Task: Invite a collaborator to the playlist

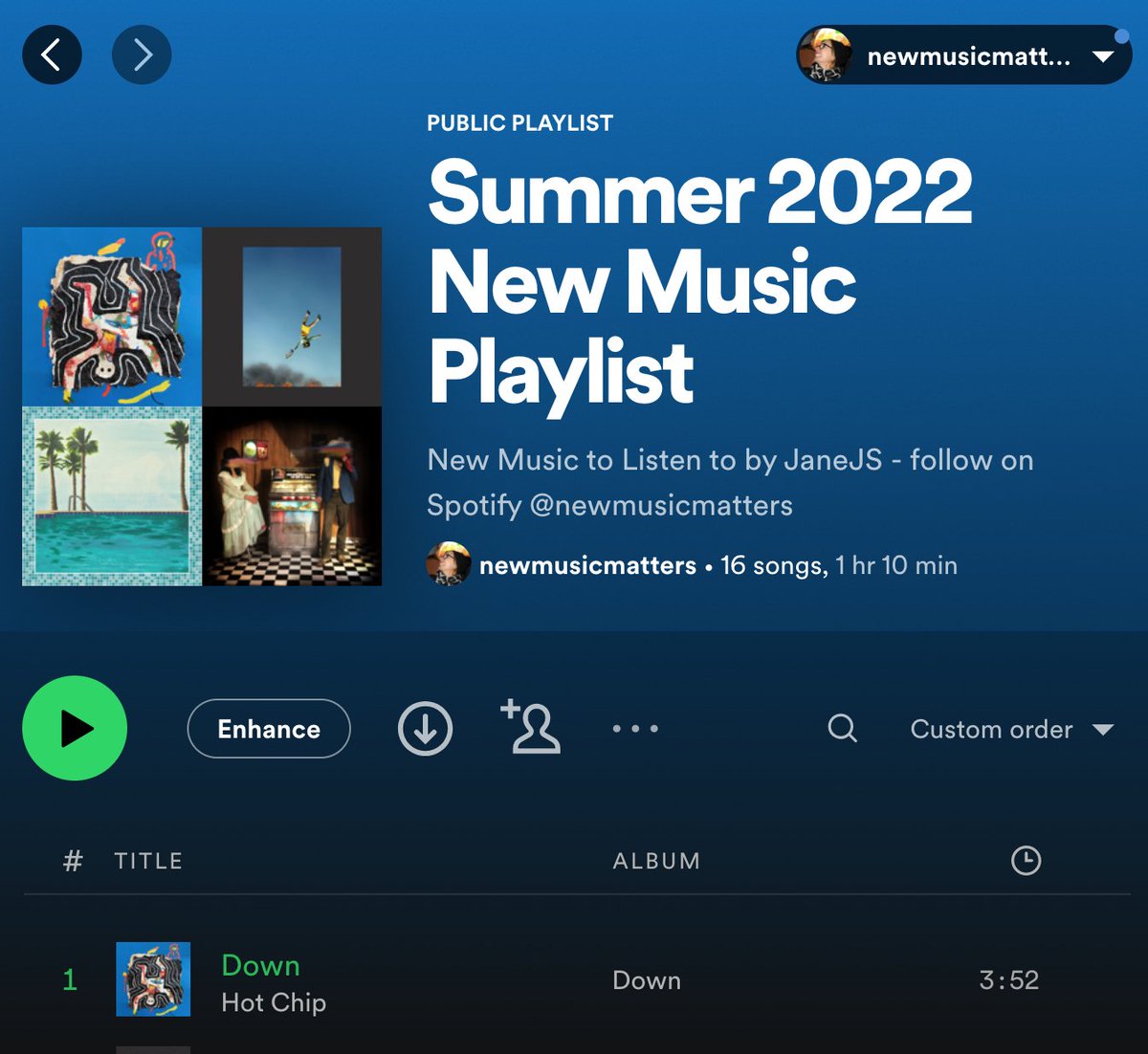Action: tap(533, 729)
